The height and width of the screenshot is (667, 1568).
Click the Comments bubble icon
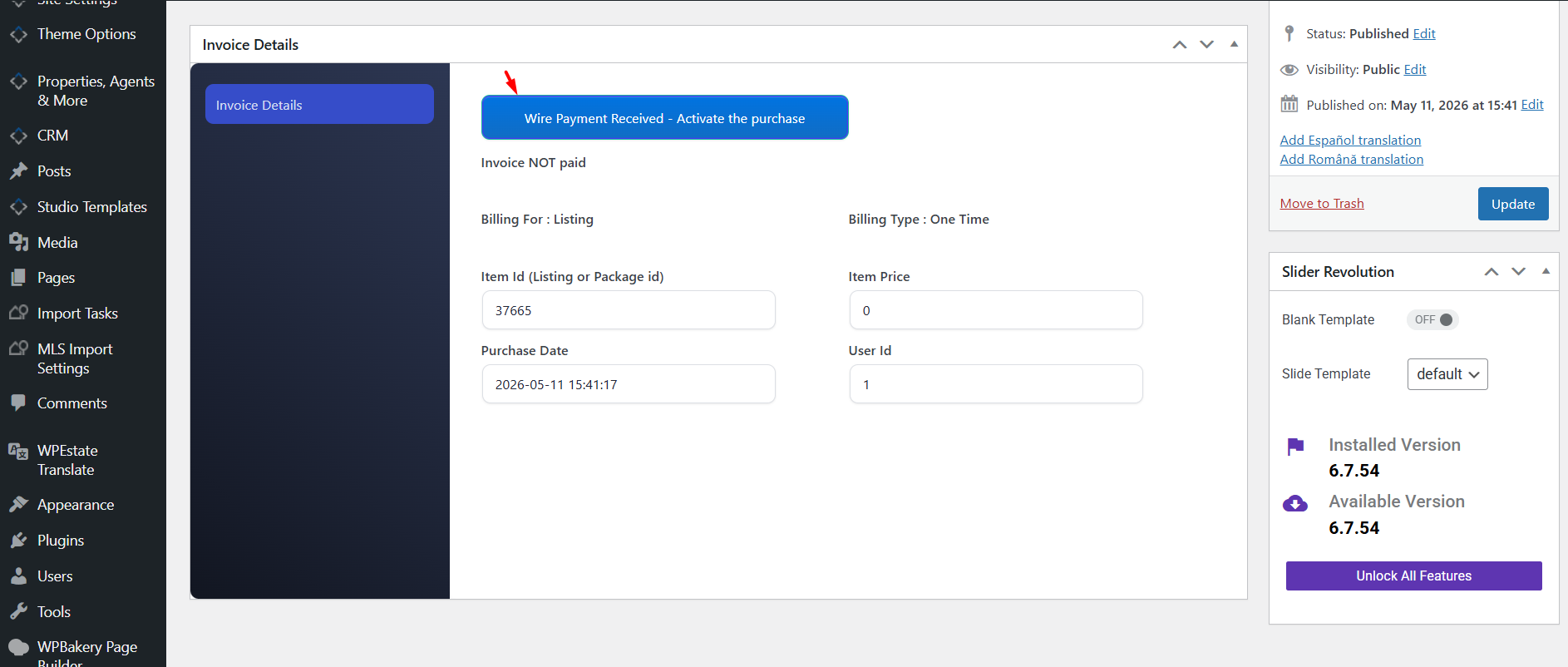click(x=18, y=403)
